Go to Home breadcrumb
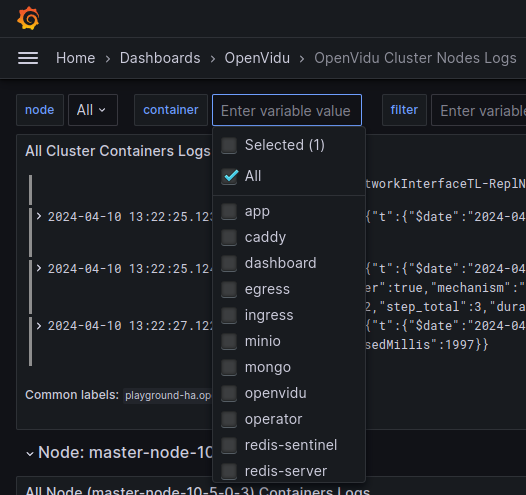The width and height of the screenshot is (526, 495). (75, 58)
